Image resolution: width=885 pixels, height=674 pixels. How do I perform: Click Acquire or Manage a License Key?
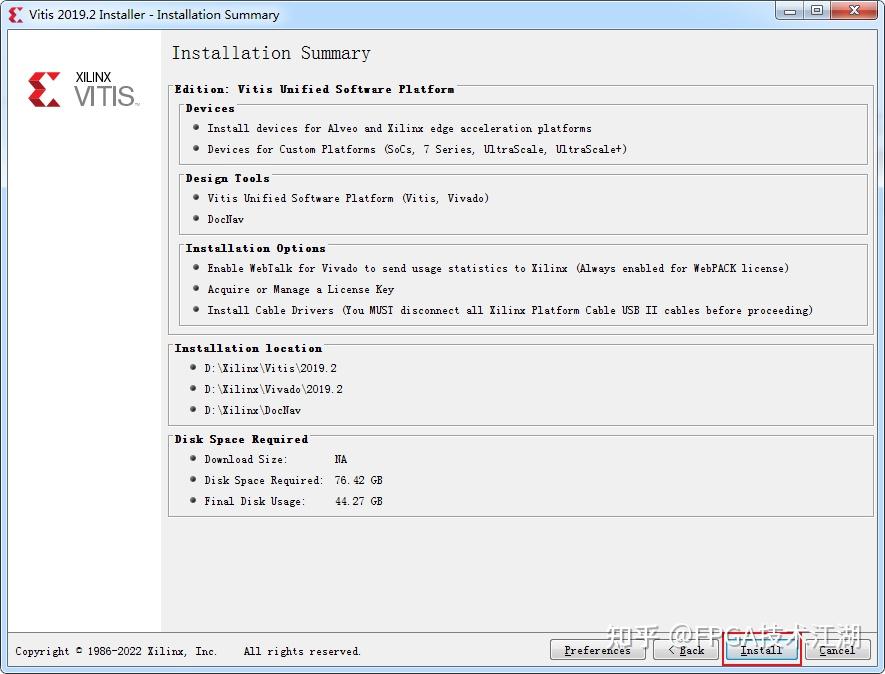(x=300, y=289)
